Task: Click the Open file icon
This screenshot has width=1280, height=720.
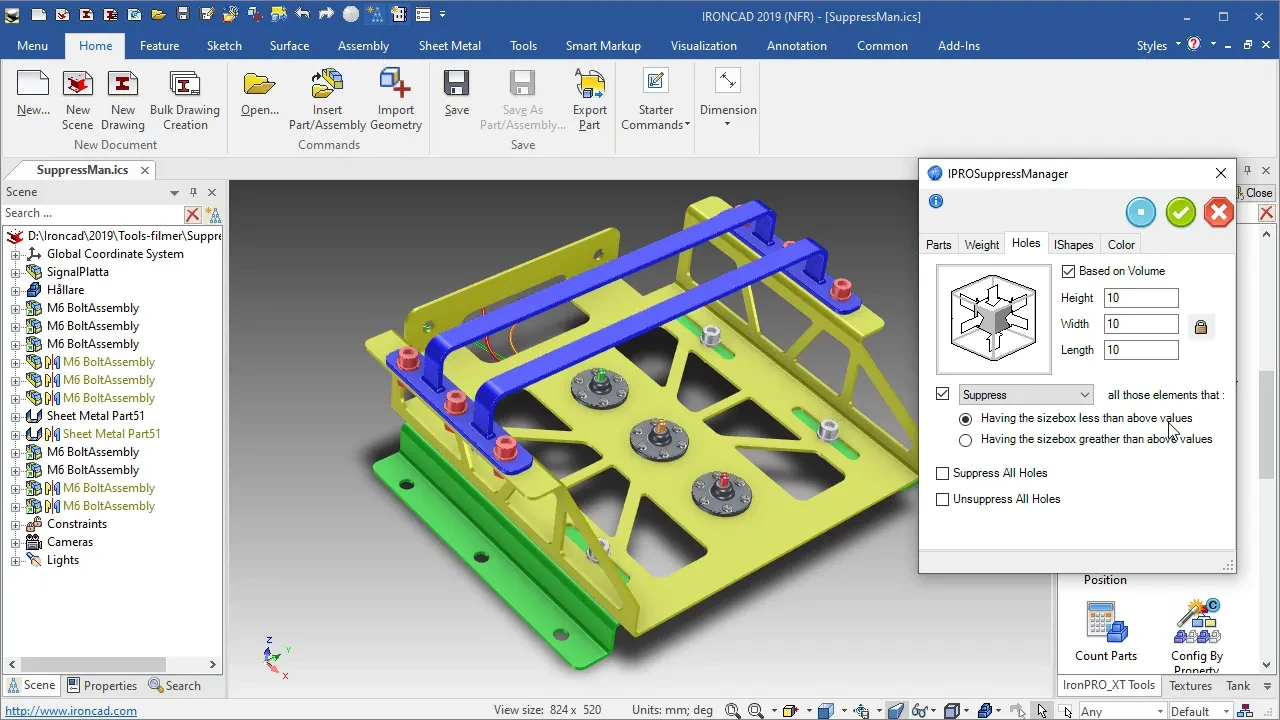Action: tap(259, 84)
